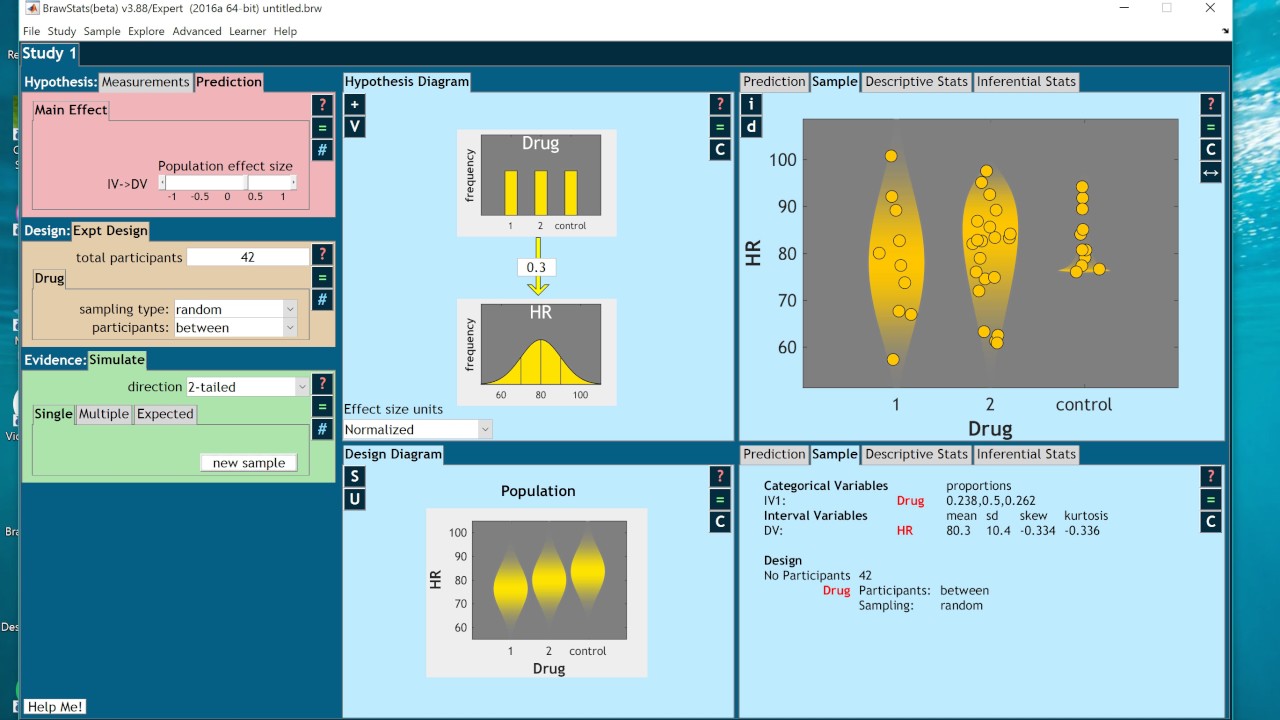The width and height of the screenshot is (1280, 720).
Task: Select the Expected tab in Evidence
Action: click(165, 414)
